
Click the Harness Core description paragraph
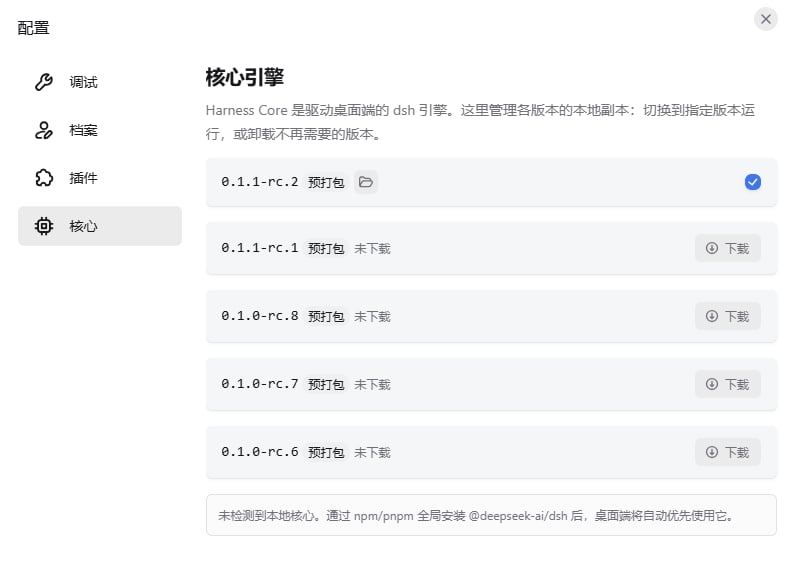click(x=480, y=122)
